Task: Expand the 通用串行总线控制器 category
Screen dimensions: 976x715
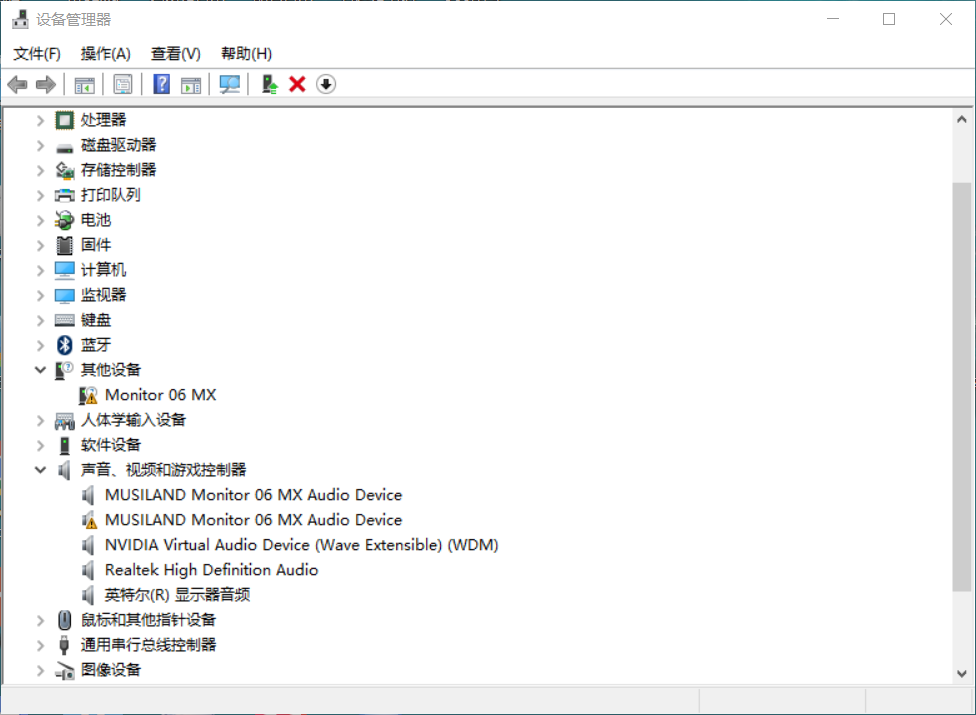Action: (40, 644)
